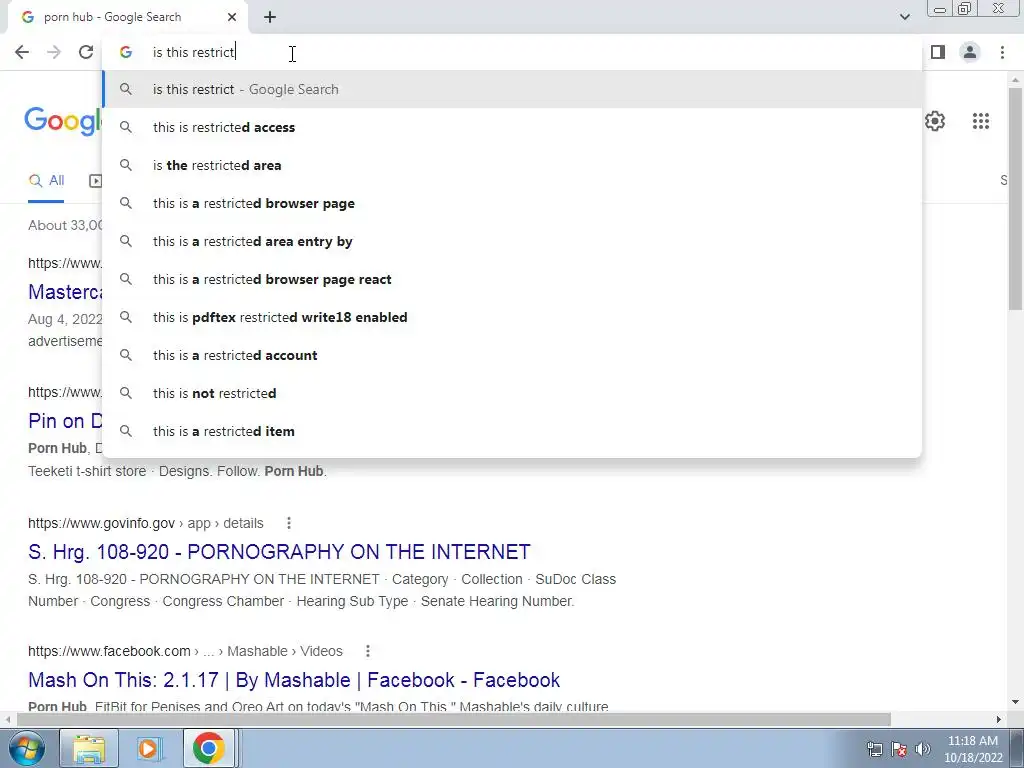Launch Windows Media Player from taskbar

149,748
